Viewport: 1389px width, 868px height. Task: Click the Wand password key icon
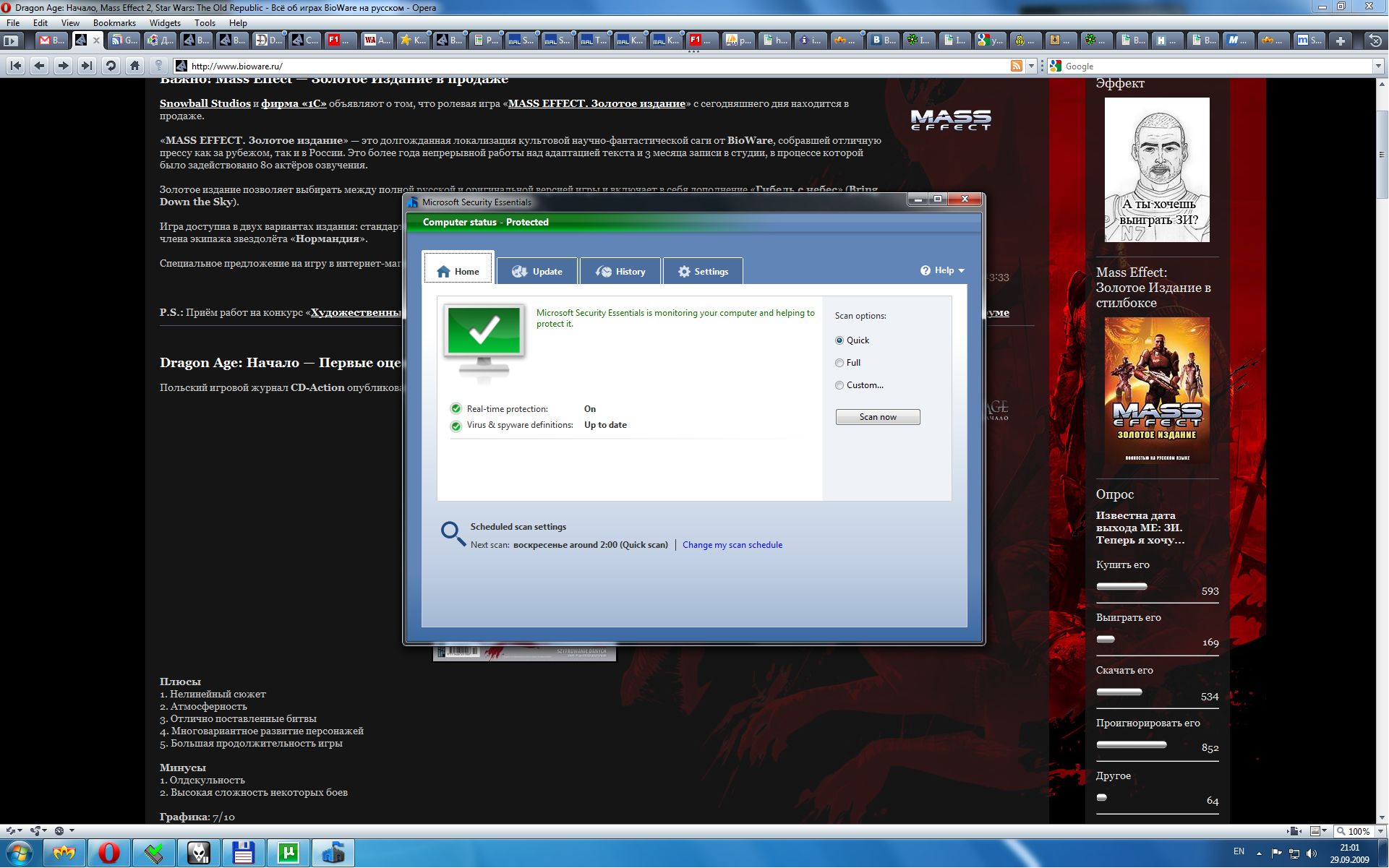(158, 66)
